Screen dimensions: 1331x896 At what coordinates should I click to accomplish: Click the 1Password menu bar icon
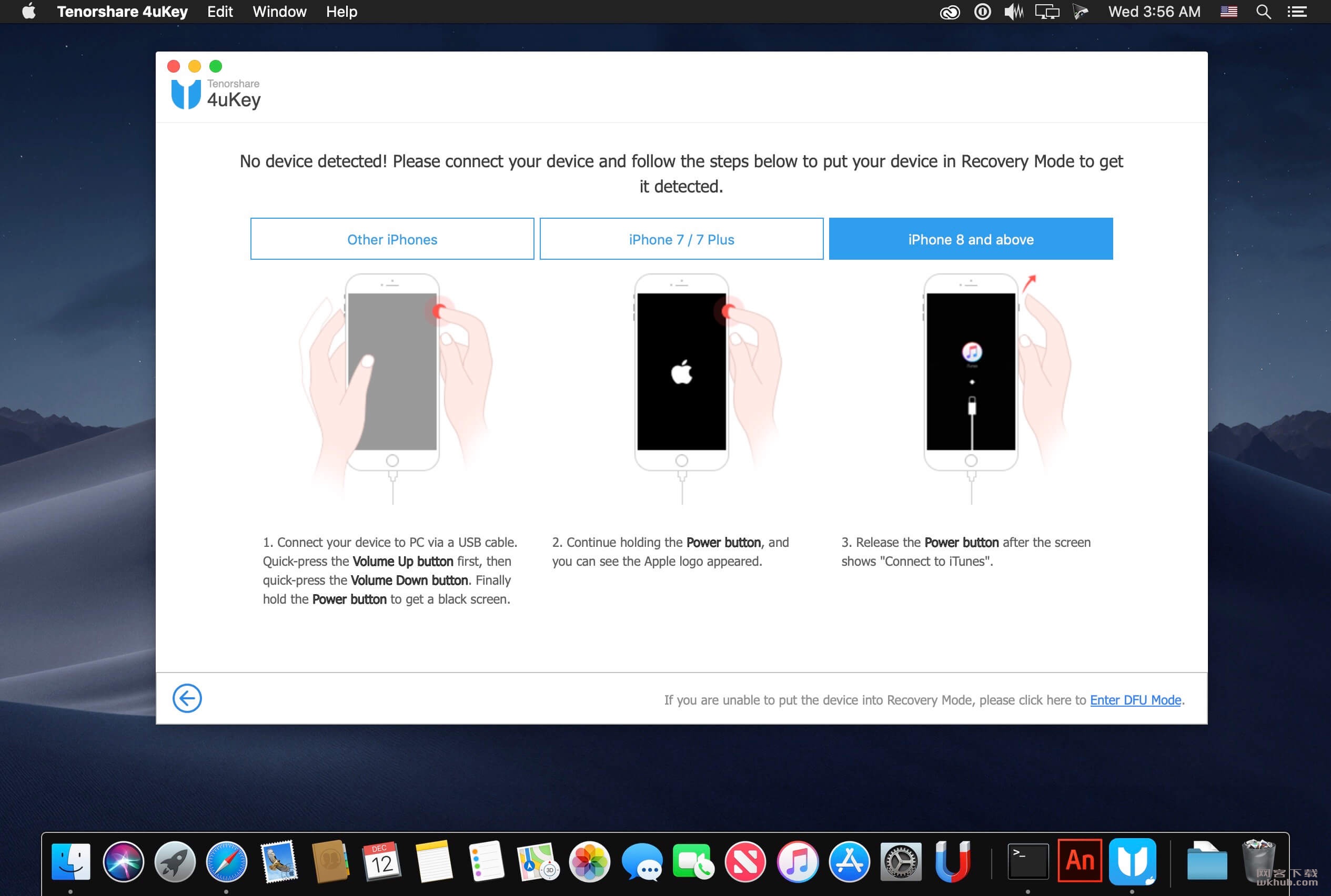click(x=982, y=12)
